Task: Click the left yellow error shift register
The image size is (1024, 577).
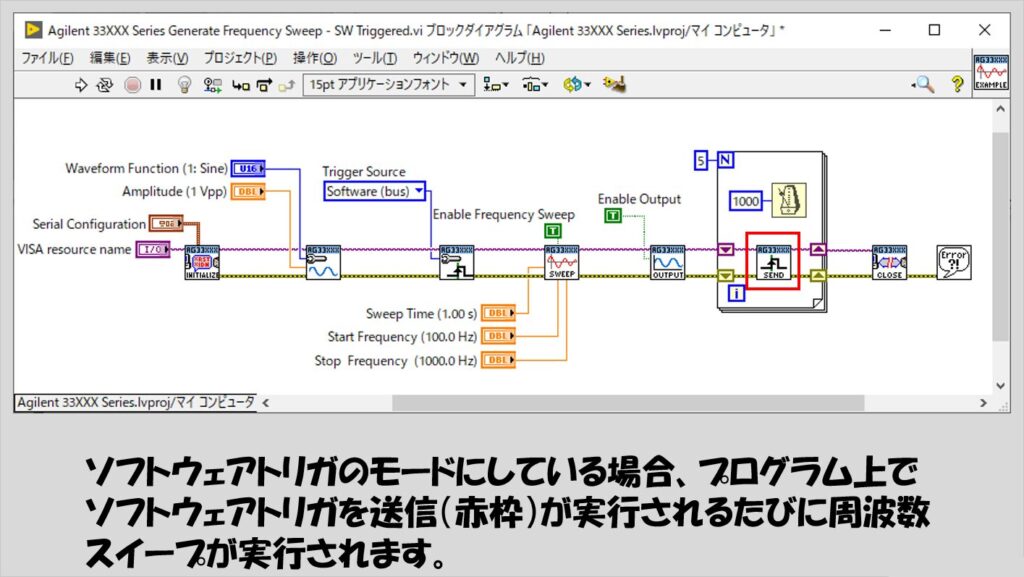Action: (x=726, y=276)
